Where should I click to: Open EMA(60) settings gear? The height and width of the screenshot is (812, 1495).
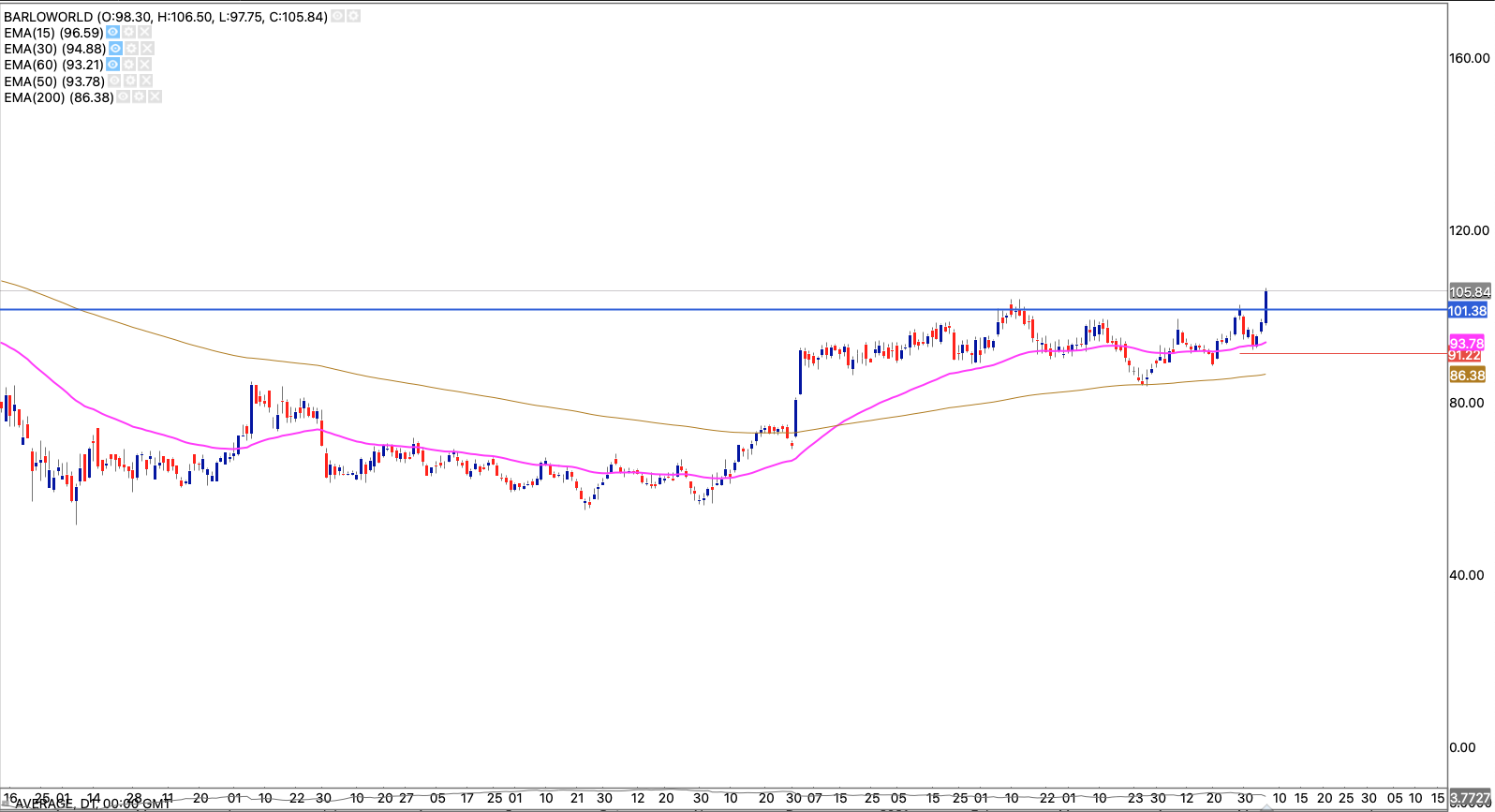[x=128, y=65]
